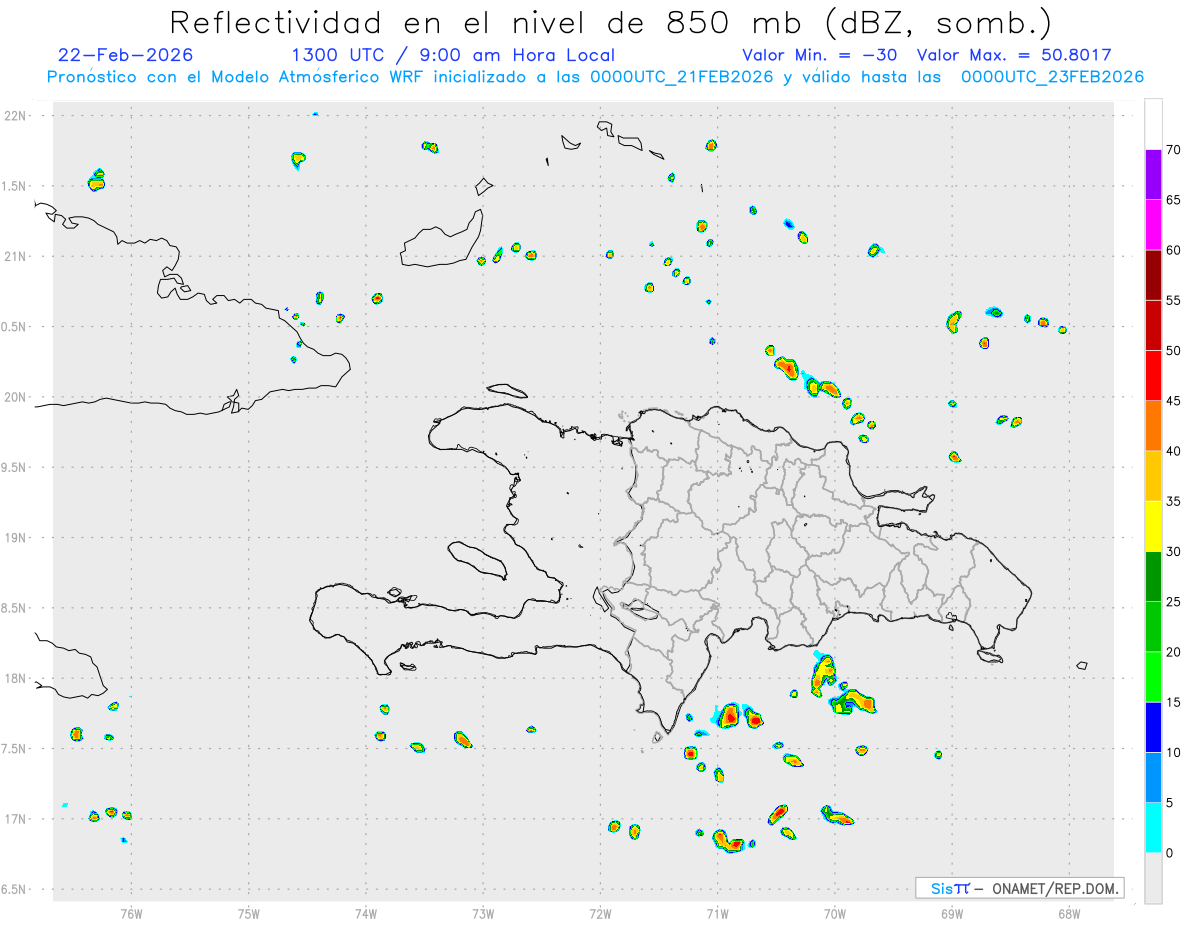Click the red 50–55 dBZ colorbar segment
1200x927 pixels.
[1153, 325]
